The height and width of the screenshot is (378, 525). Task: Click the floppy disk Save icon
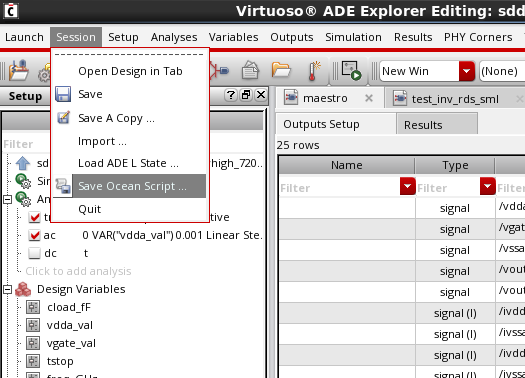pos(63,94)
